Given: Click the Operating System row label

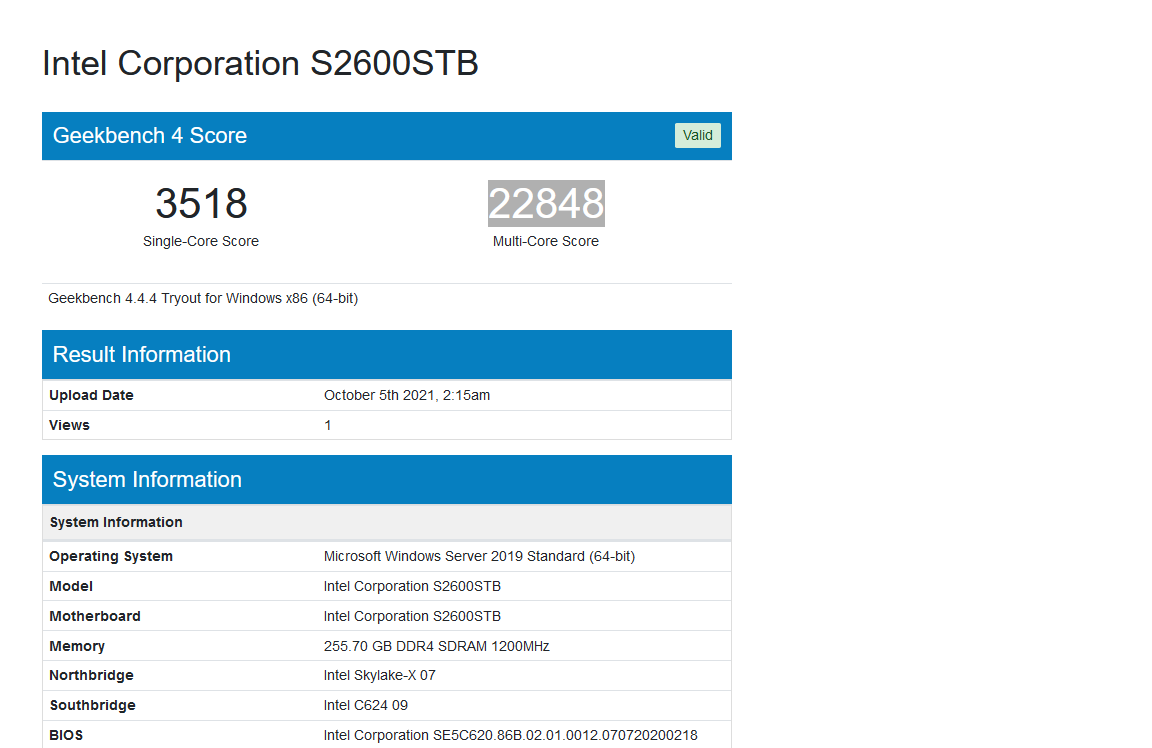Looking at the screenshot, I should [x=111, y=556].
